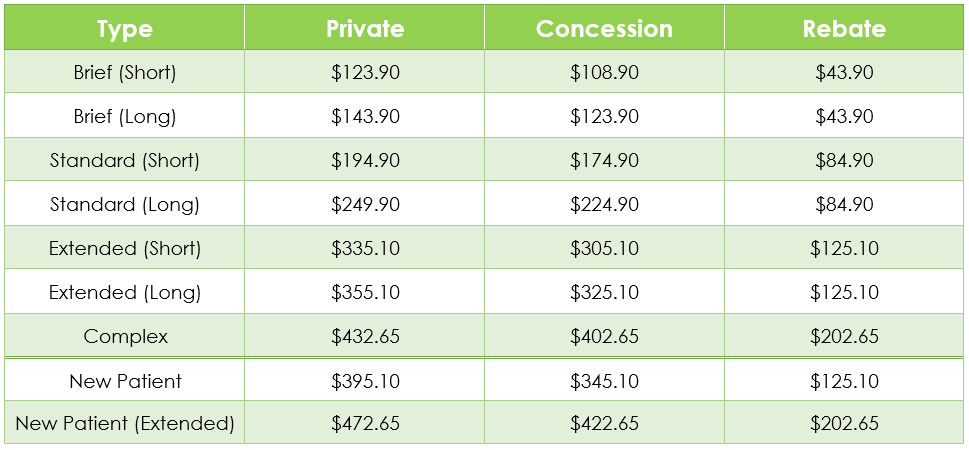Screen dimensions: 969x450
Task: Click the $123.90 Private price for Brief (Short)
Action: coord(365,72)
